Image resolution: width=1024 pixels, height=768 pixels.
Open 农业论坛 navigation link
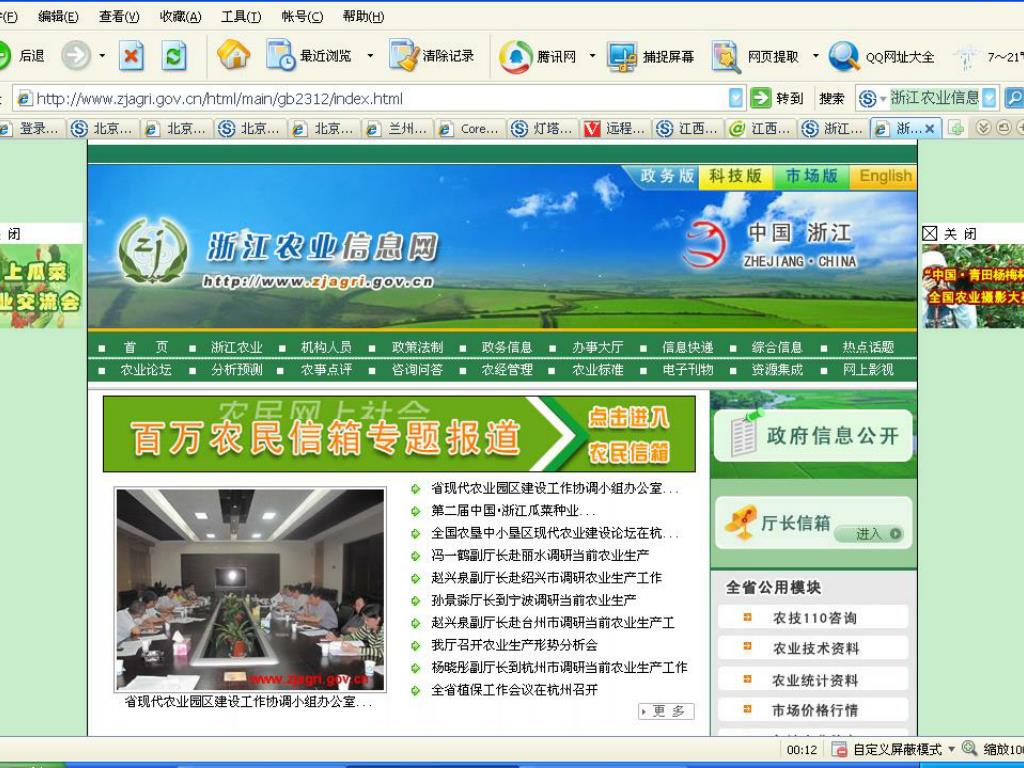[x=146, y=370]
